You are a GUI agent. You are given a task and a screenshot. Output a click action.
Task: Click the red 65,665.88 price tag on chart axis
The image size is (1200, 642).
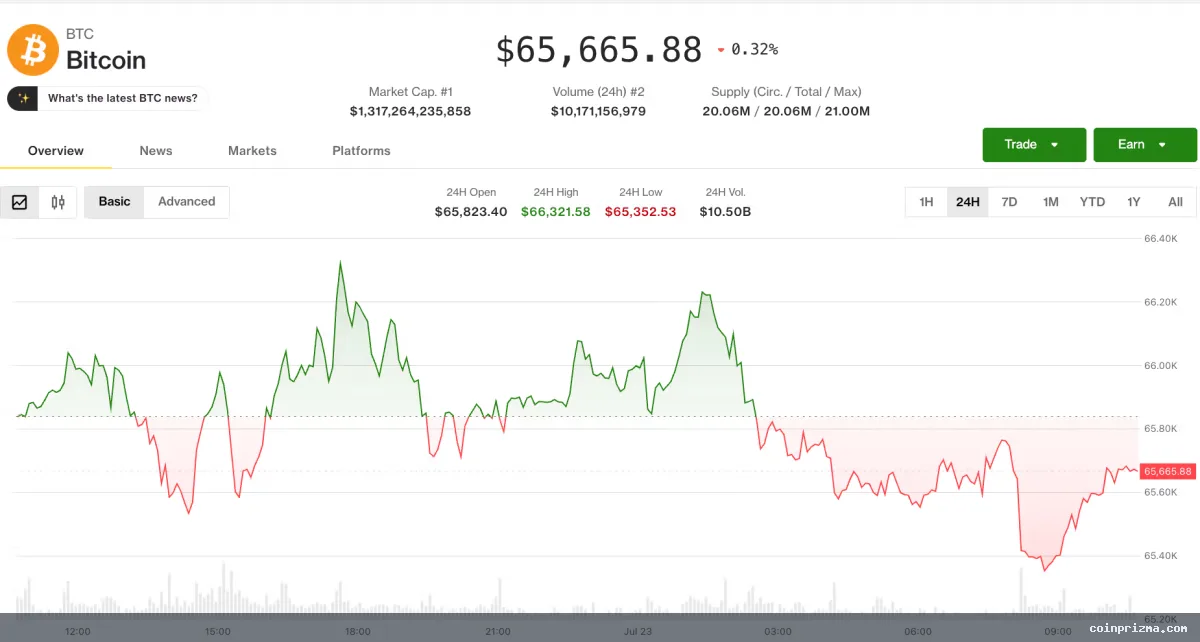pyautogui.click(x=1168, y=471)
